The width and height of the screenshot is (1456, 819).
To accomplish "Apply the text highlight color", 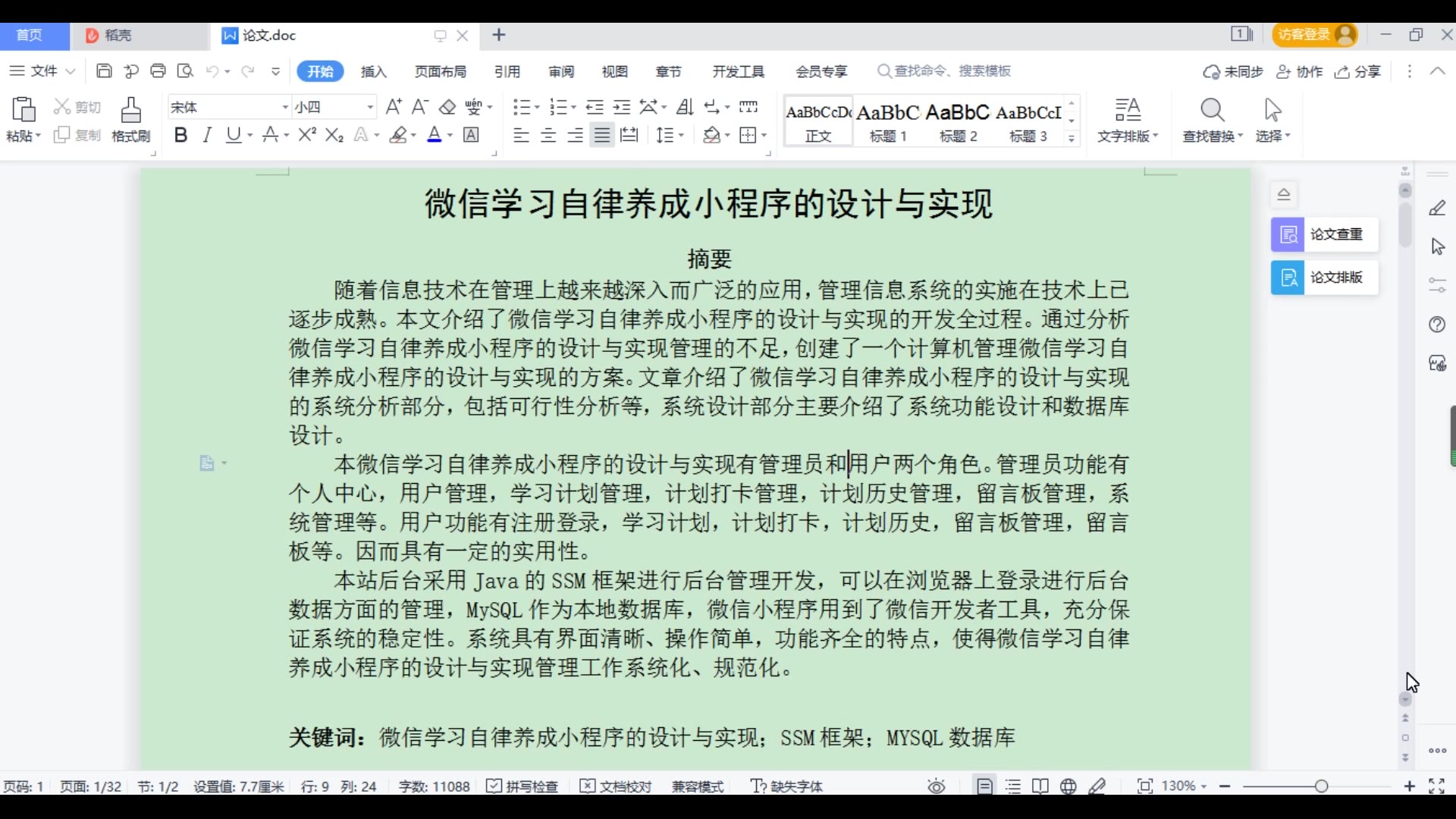I will (x=398, y=135).
